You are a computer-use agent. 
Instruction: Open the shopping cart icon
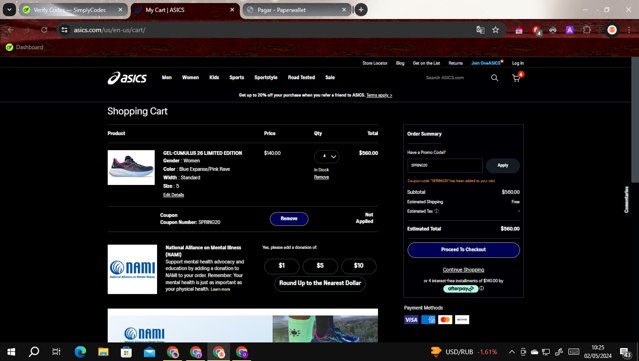[x=516, y=78]
